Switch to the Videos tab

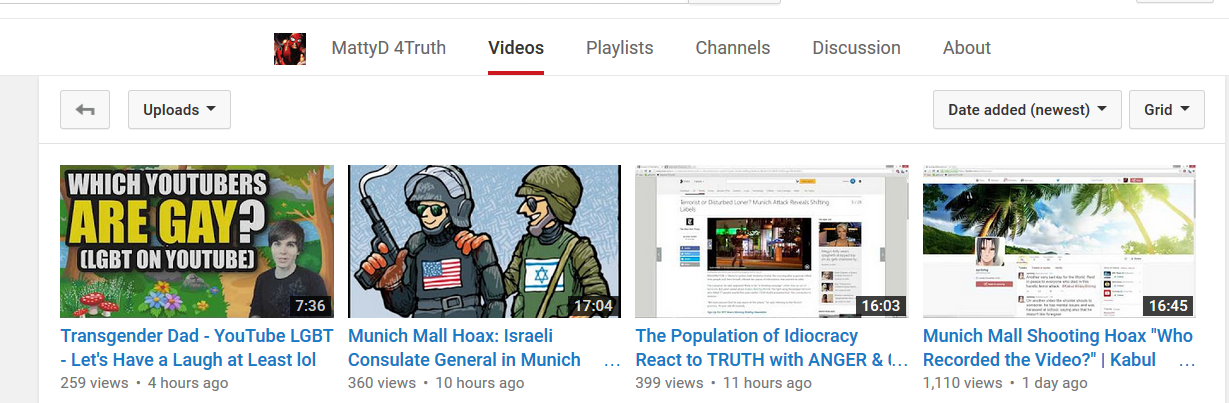(516, 48)
